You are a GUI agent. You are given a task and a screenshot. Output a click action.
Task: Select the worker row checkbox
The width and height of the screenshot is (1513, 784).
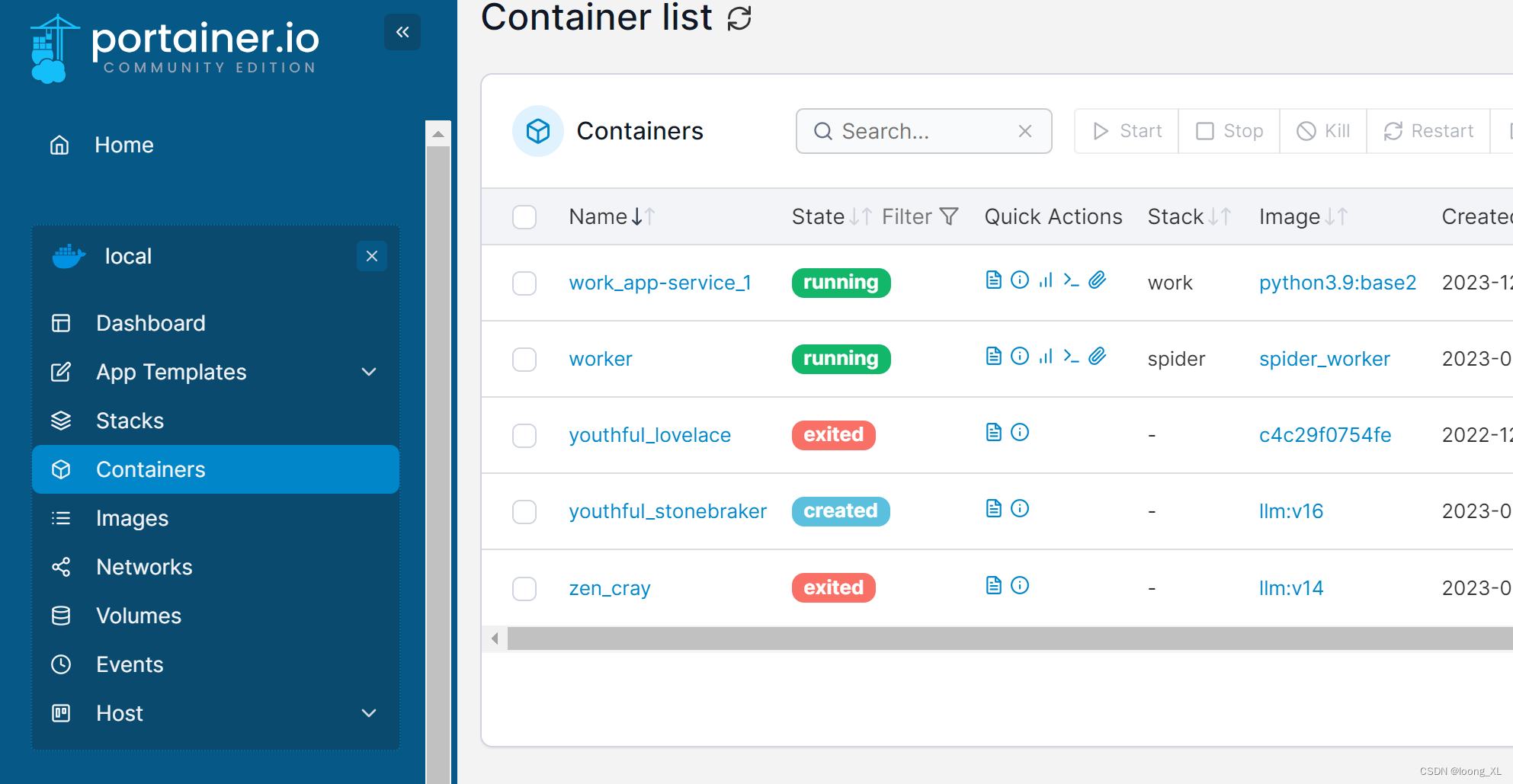click(x=524, y=360)
